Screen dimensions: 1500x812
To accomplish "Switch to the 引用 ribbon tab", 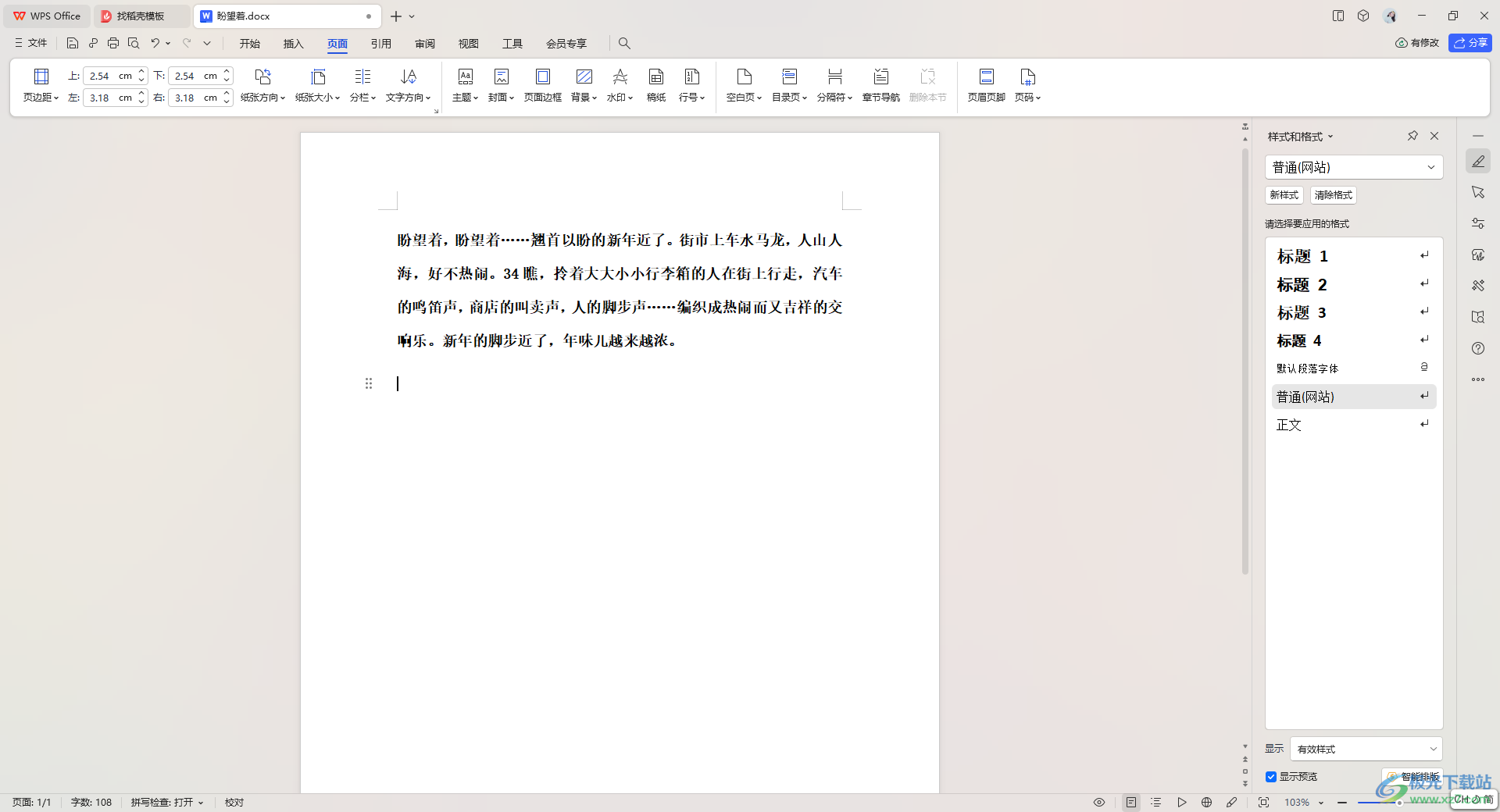I will [381, 43].
